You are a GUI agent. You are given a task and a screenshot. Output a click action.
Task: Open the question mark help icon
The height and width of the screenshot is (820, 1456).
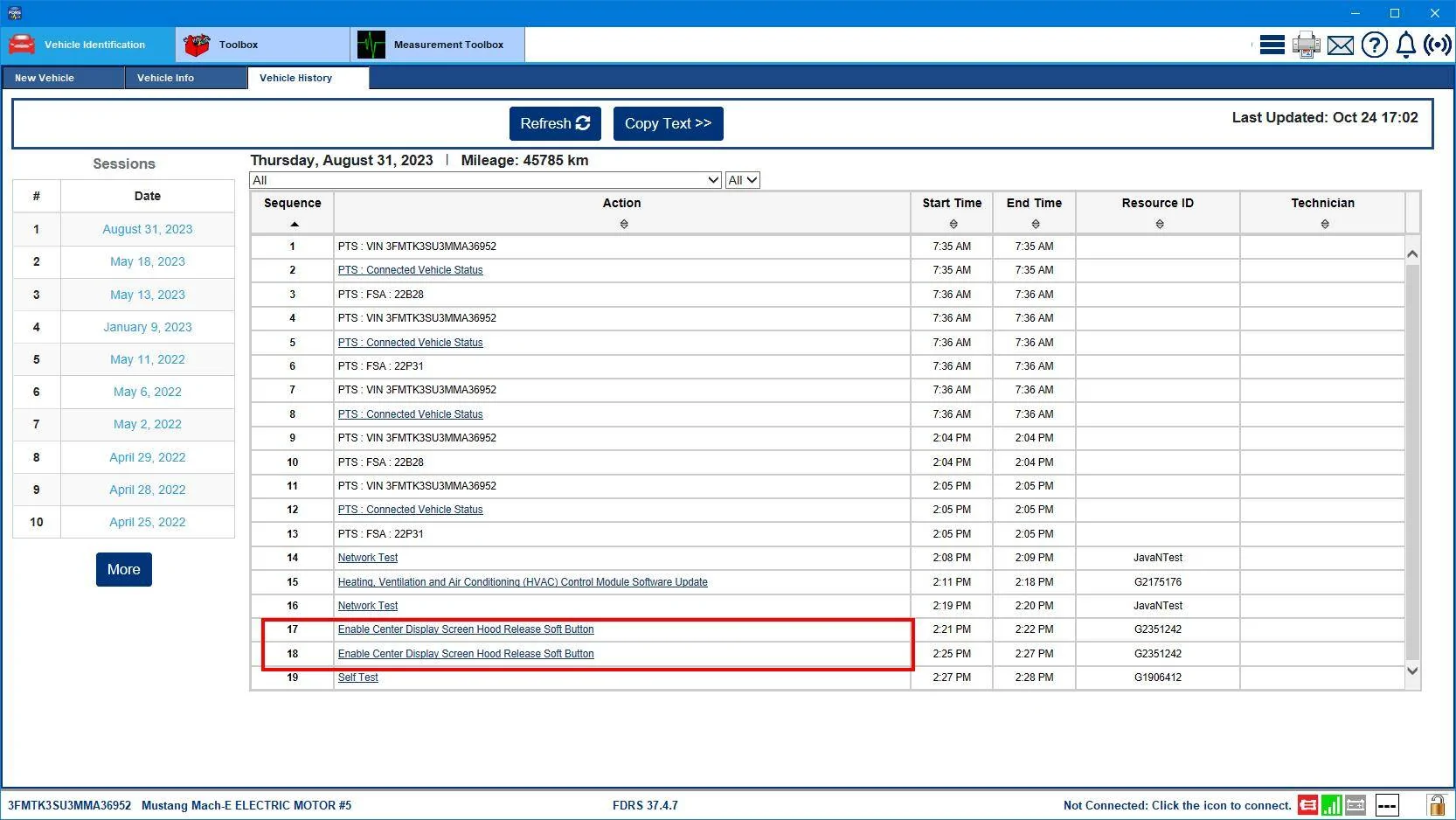(x=1374, y=45)
